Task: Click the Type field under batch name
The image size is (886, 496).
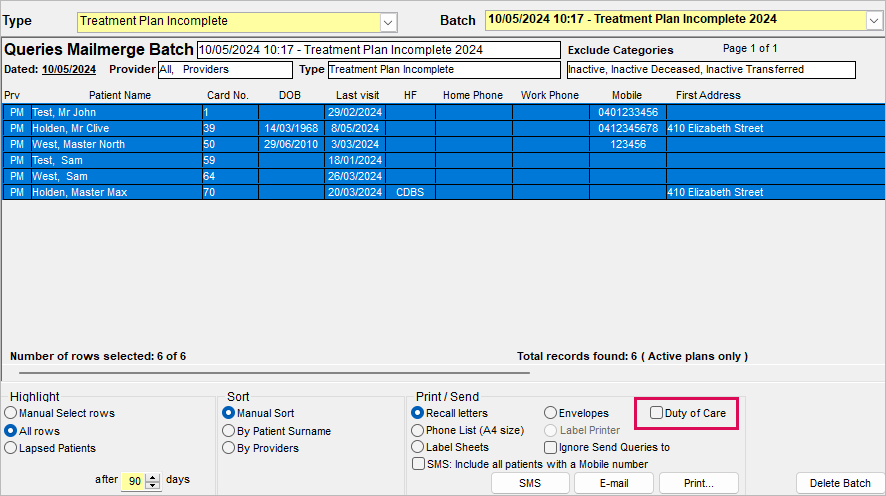Action: coord(444,69)
